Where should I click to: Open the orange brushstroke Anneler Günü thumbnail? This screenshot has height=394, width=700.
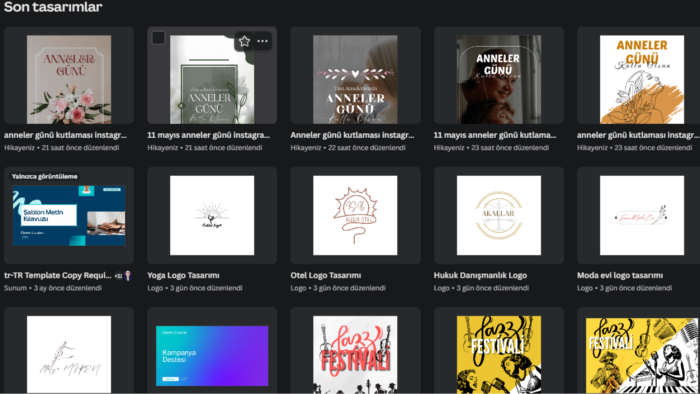pyautogui.click(x=642, y=79)
